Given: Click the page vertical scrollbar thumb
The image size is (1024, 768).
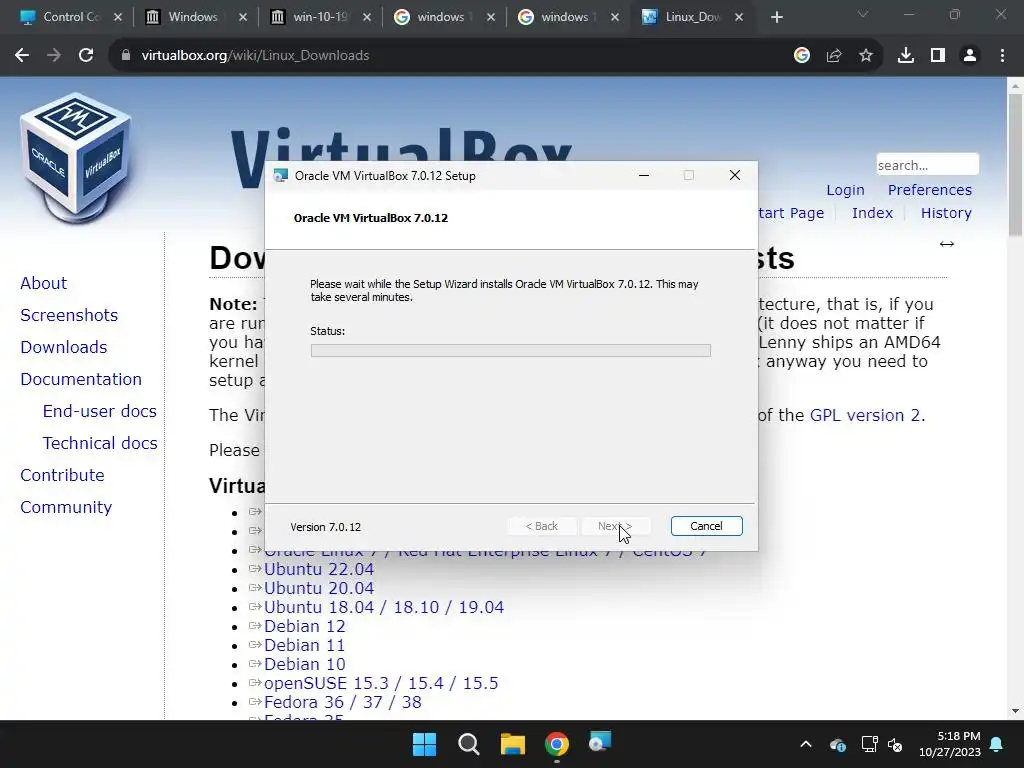Looking at the screenshot, I should pyautogui.click(x=1015, y=165).
